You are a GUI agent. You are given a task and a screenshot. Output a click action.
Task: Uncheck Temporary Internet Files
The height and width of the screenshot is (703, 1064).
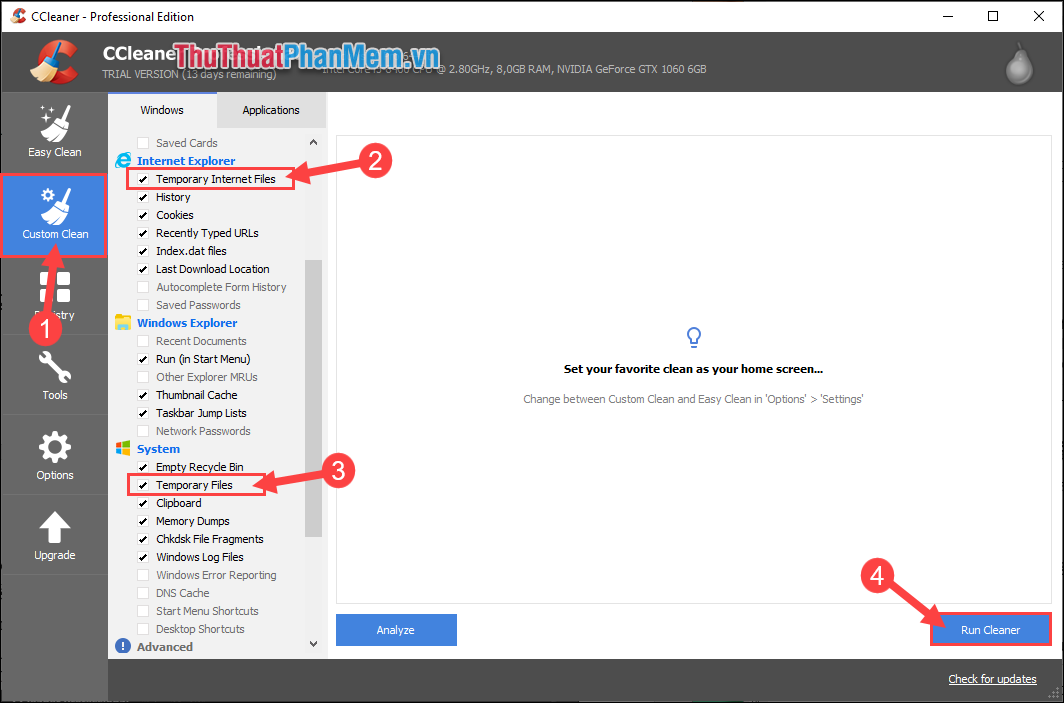click(x=144, y=178)
